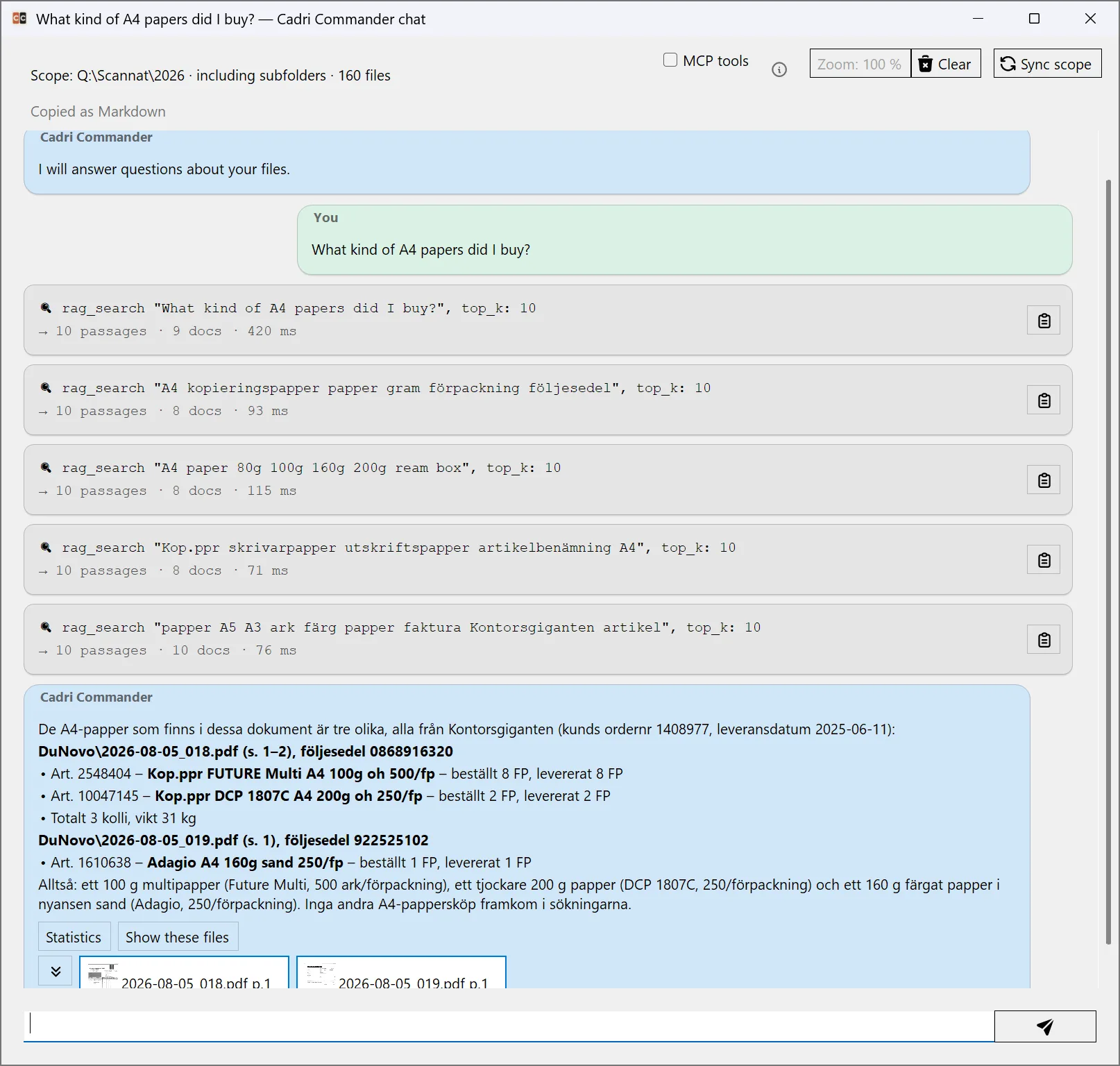Open thumbnail 2026-08-05_018.pdf p.1
Viewport: 1120px width, 1066px height.
(184, 973)
